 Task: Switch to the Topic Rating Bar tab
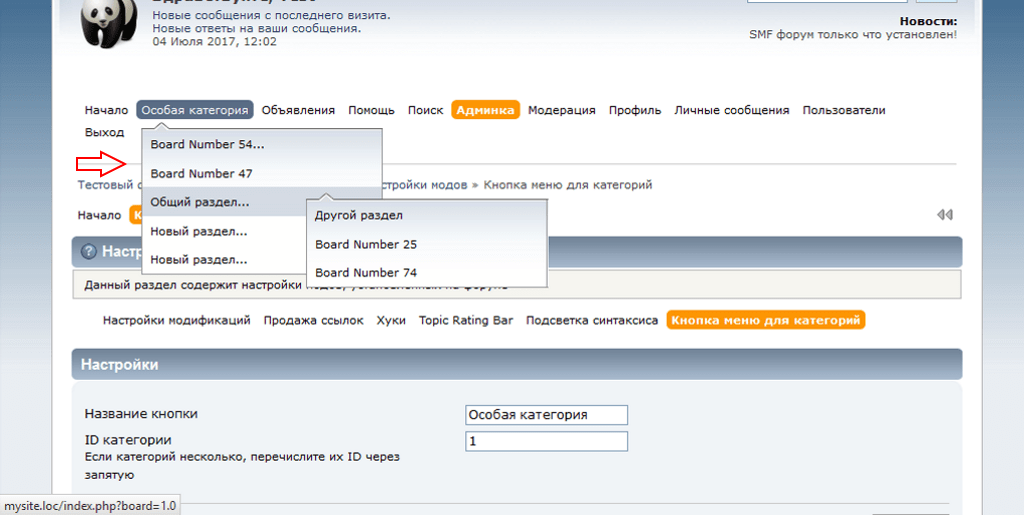pyautogui.click(x=465, y=321)
